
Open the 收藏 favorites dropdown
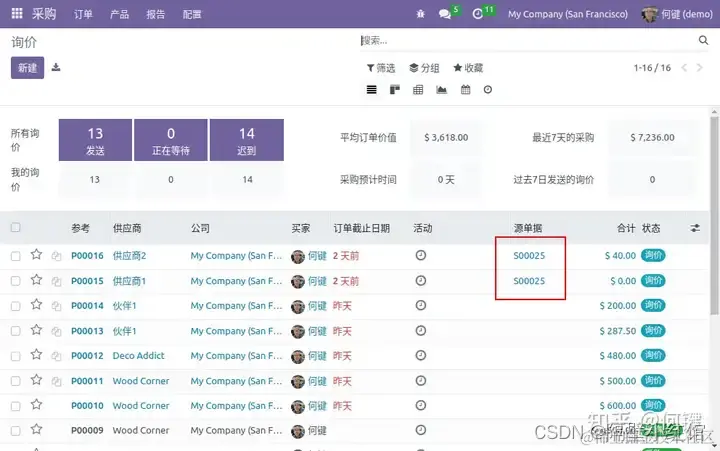pyautogui.click(x=468, y=68)
